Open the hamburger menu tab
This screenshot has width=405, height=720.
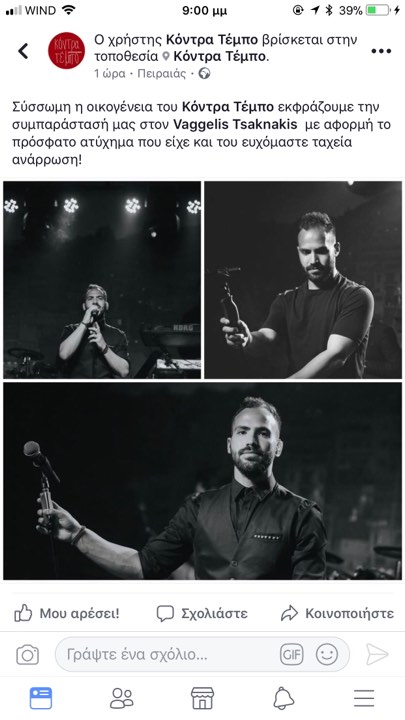tap(364, 698)
